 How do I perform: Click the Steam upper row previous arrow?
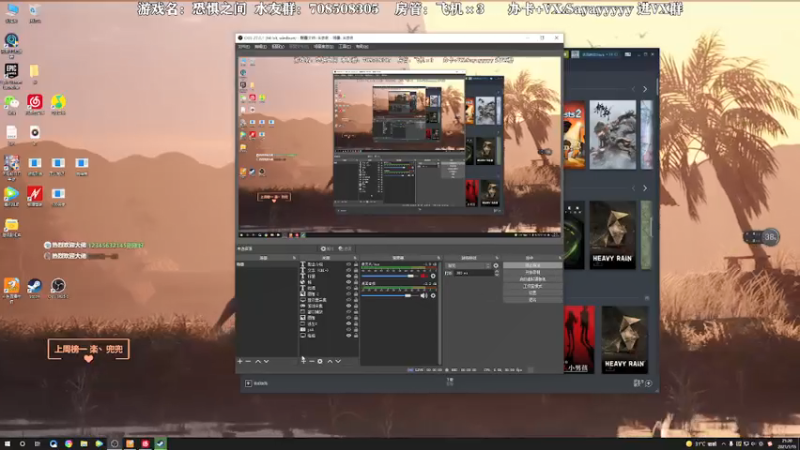[634, 89]
